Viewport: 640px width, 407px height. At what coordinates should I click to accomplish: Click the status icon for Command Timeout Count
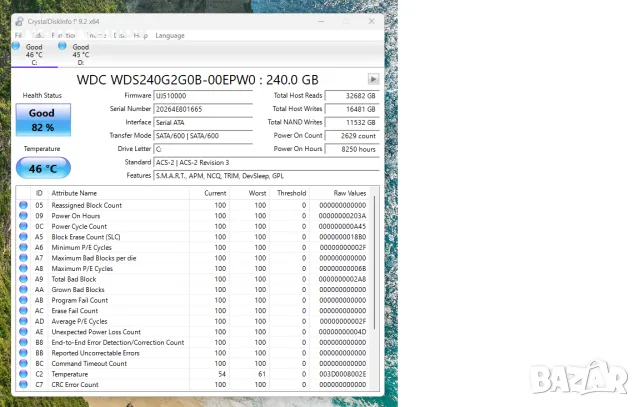[x=23, y=363]
